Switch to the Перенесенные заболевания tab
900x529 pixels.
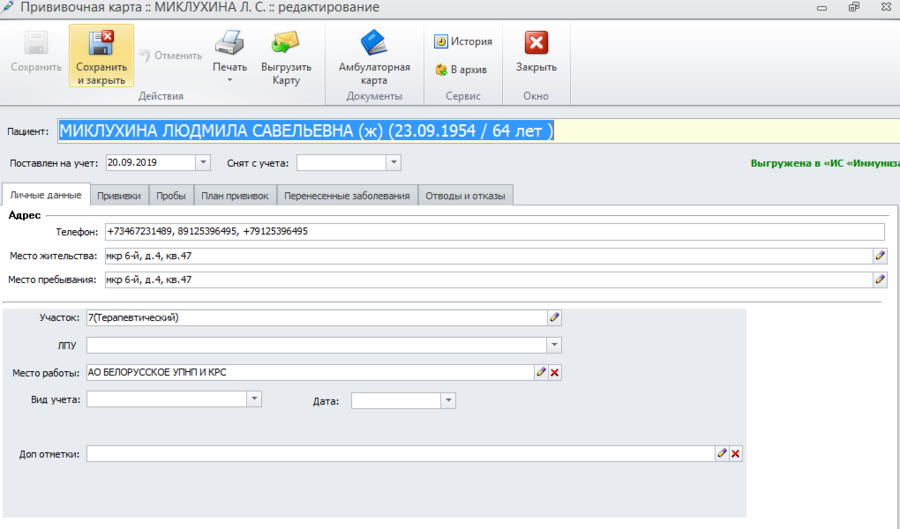point(345,196)
